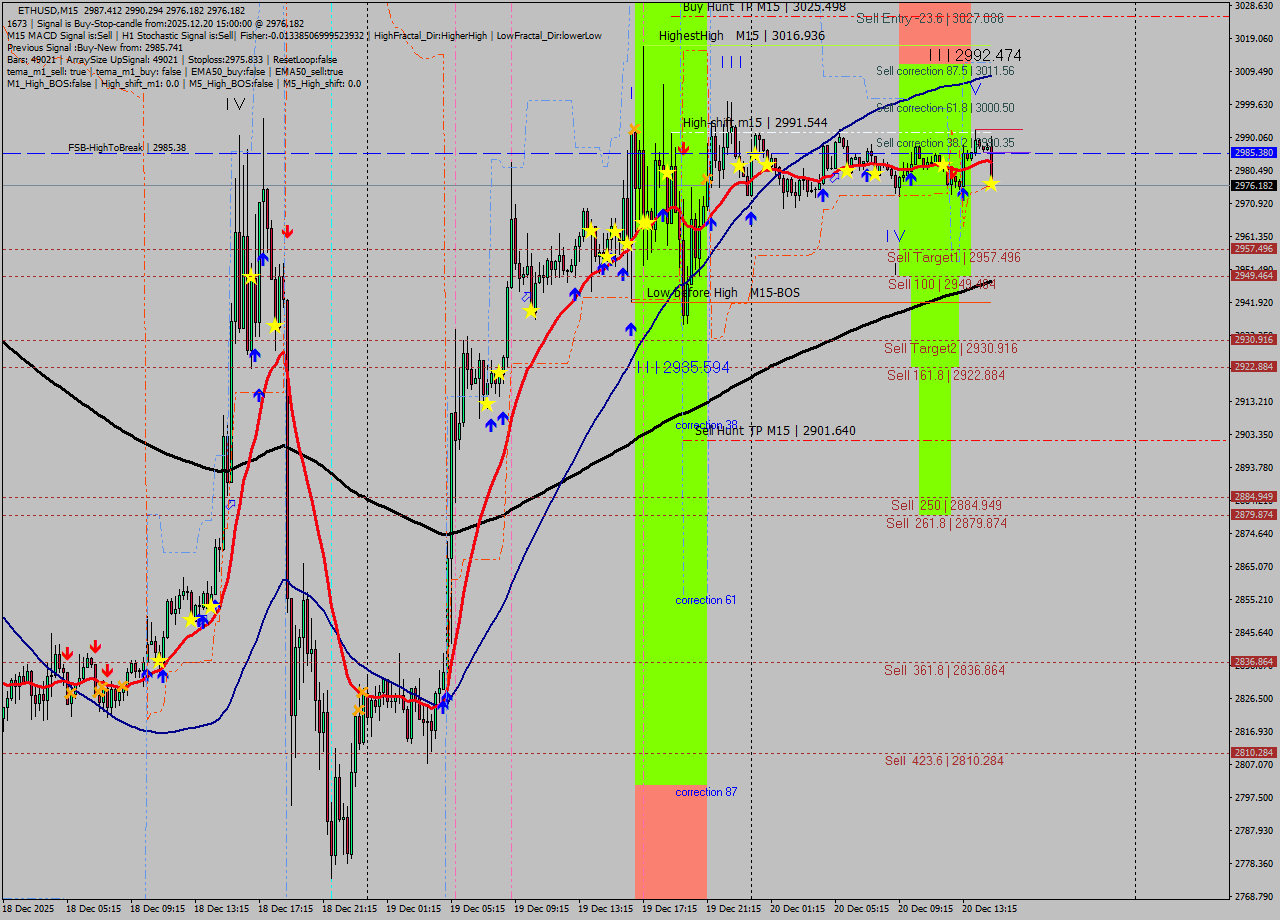The width and height of the screenshot is (1280, 920).
Task: Click the blue IV wave marker above Sell Target1
Action: 894,236
